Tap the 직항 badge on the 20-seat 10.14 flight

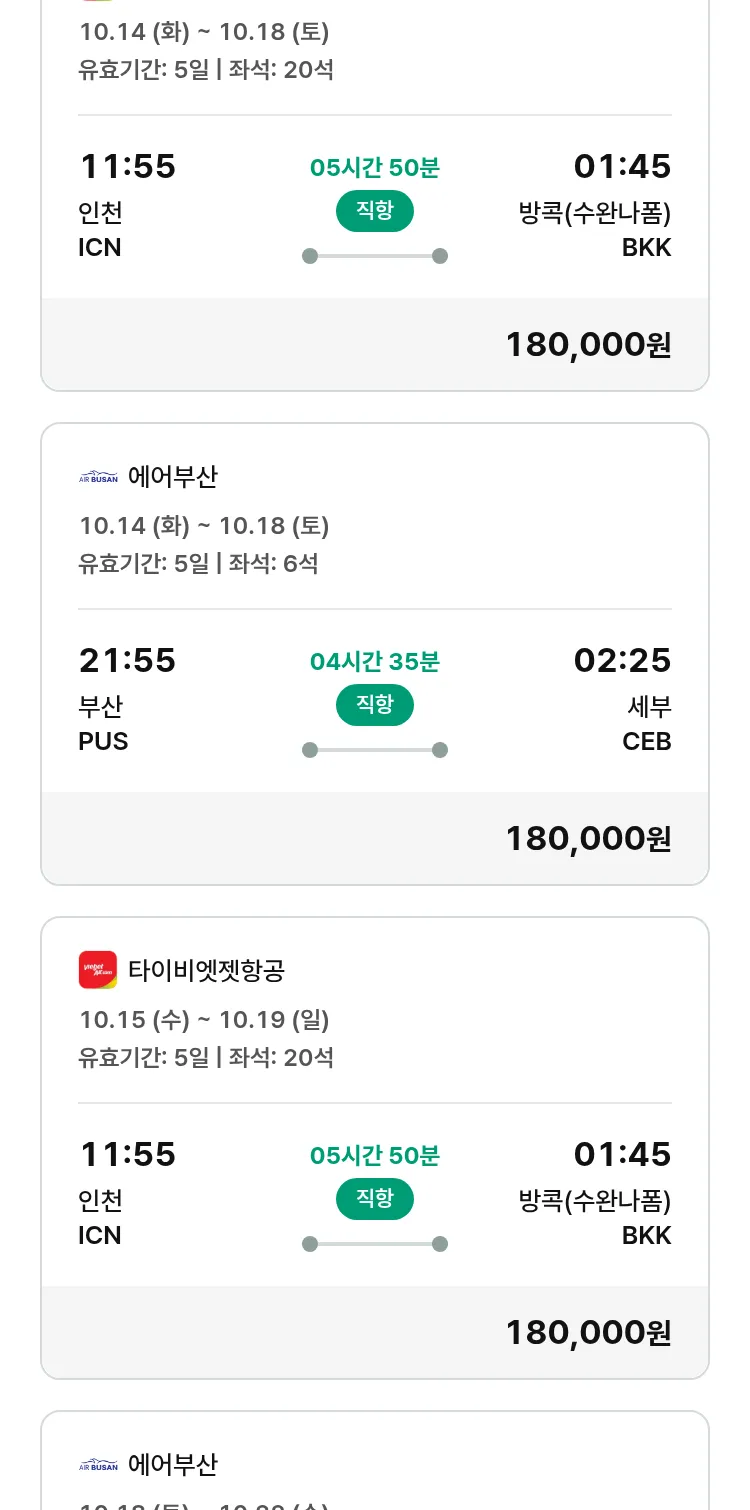[375, 211]
